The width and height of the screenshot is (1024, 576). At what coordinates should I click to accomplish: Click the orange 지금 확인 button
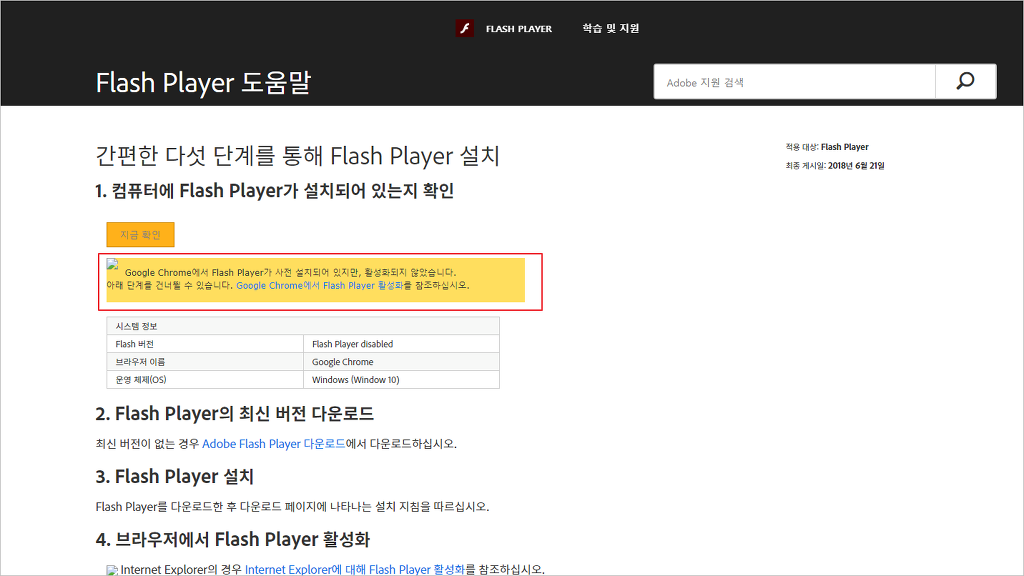tap(140, 234)
